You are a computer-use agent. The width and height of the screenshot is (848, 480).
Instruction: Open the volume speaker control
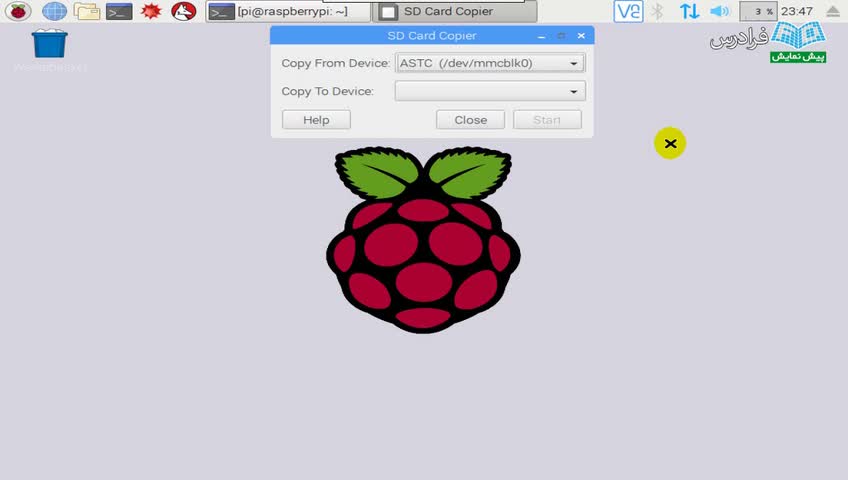[x=720, y=11]
